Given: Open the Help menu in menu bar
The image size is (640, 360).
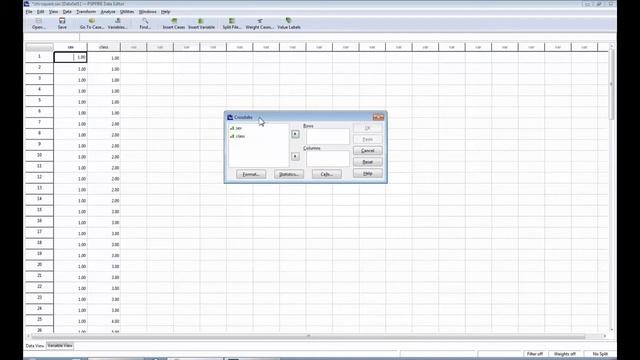Looking at the screenshot, I should (x=165, y=12).
